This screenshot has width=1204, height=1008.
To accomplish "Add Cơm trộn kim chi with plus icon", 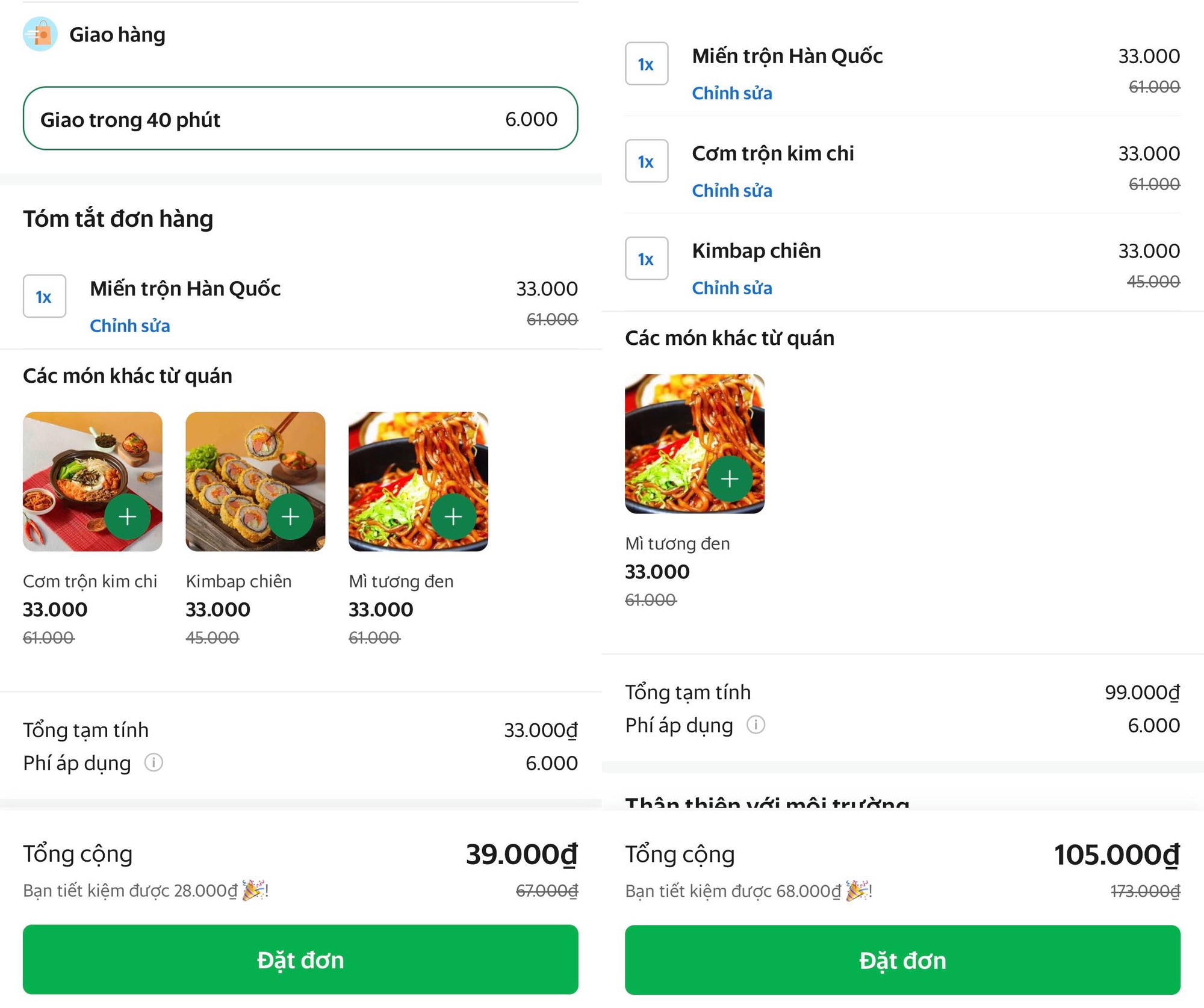I will pyautogui.click(x=127, y=516).
